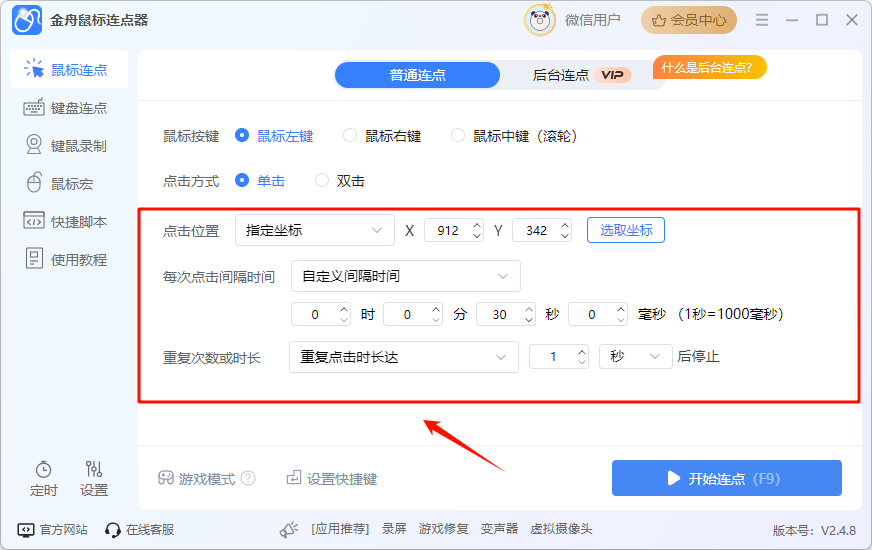
Task: Click the [应用推荐] label
Action: (340, 529)
